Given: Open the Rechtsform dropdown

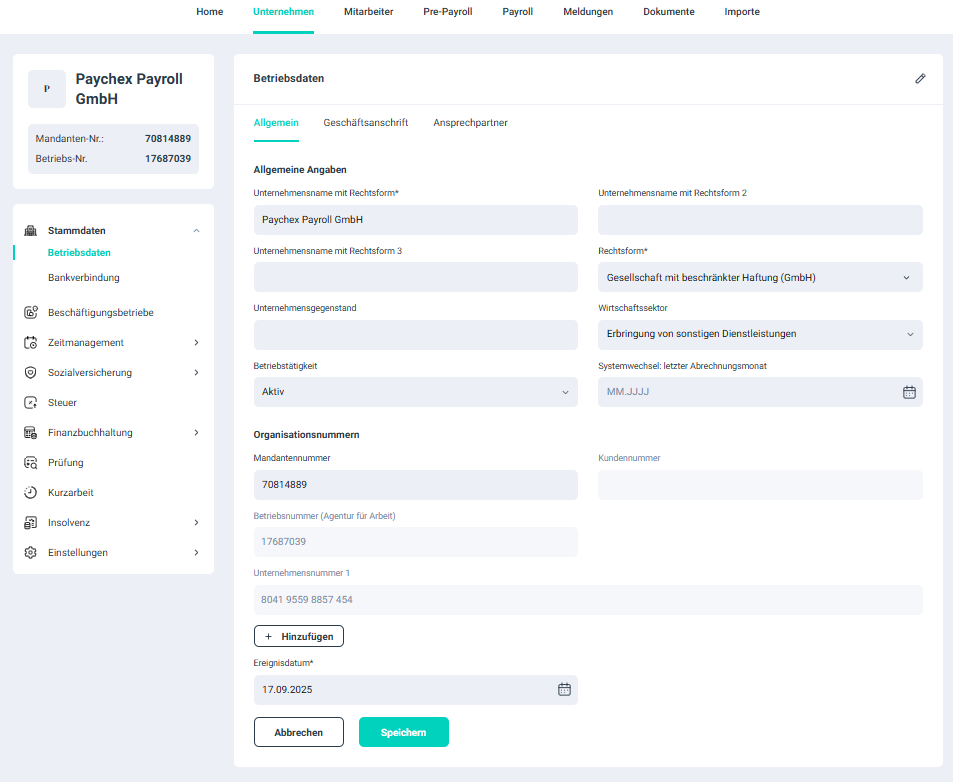Looking at the screenshot, I should (x=760, y=277).
